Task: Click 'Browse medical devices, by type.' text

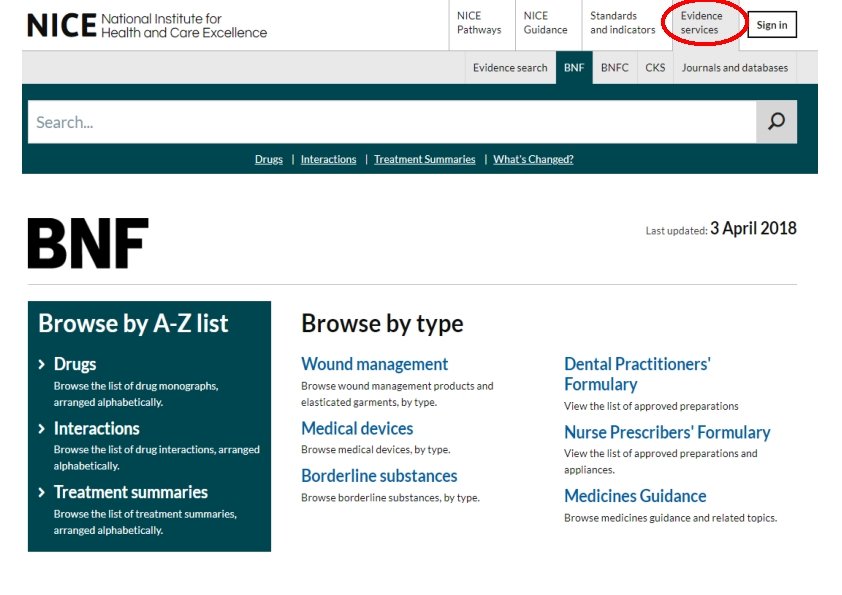Action: (375, 449)
